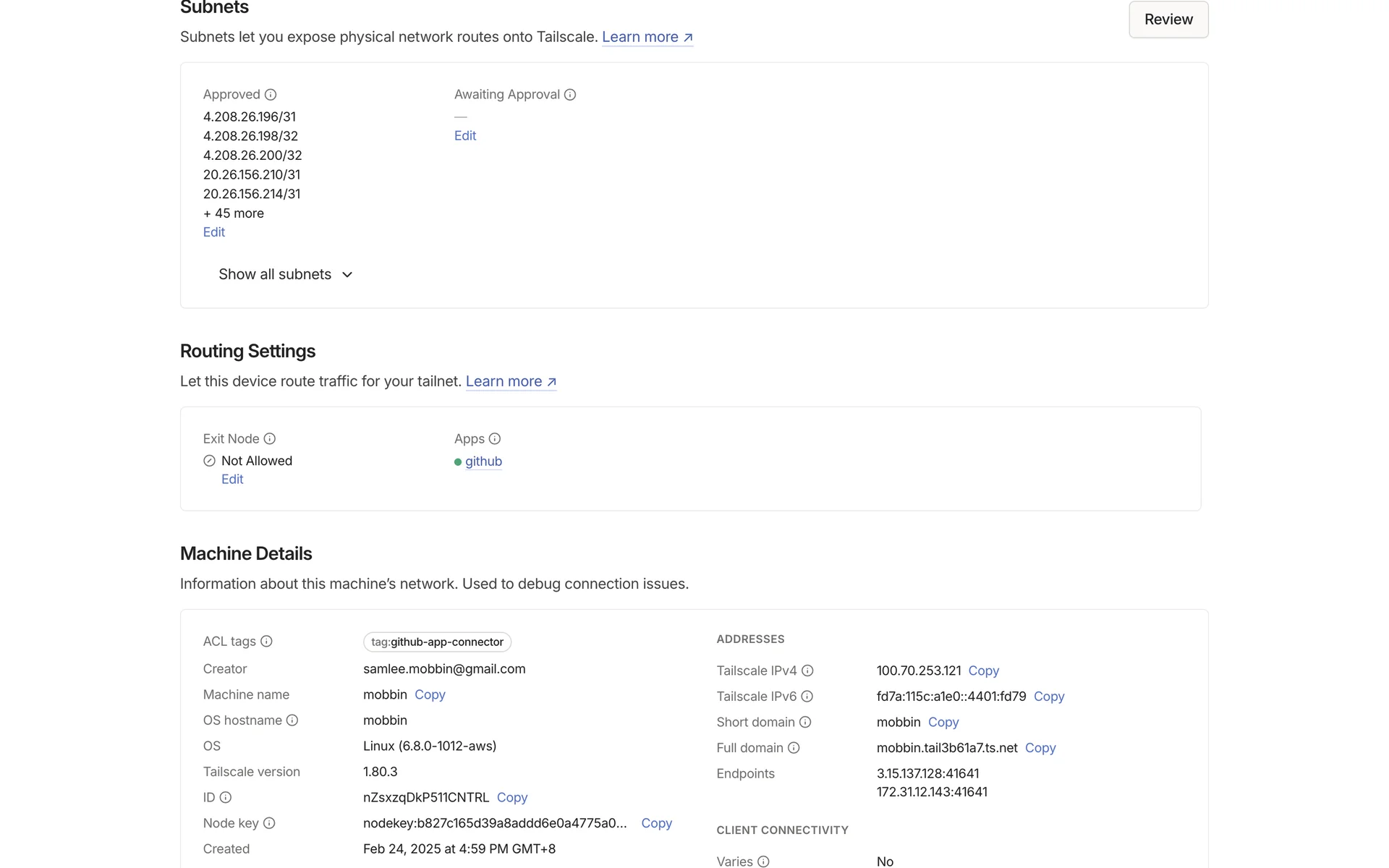The width and height of the screenshot is (1389, 868).
Task: Click Node key info icon
Action: tap(269, 823)
